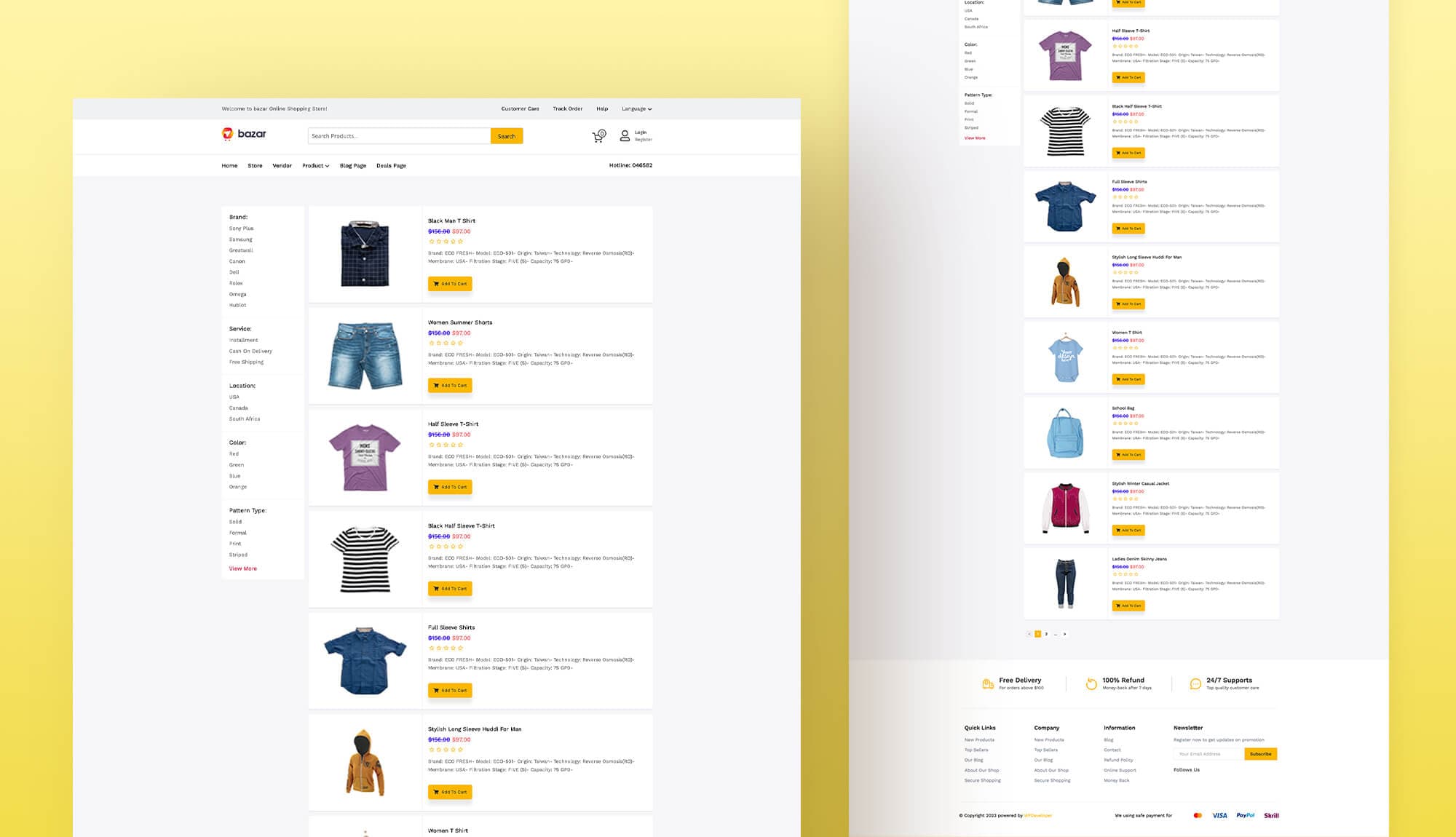Select the PayPal payment icon

tap(1246, 815)
